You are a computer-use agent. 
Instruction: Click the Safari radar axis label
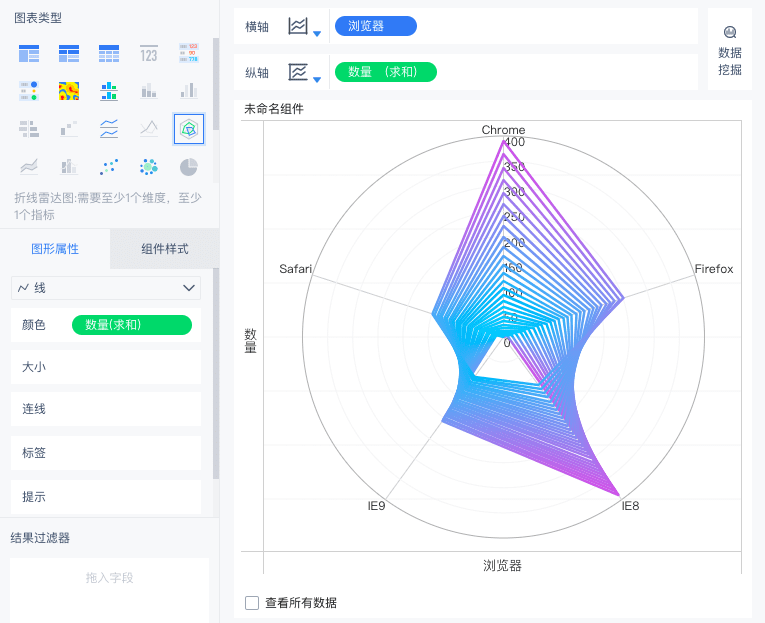click(x=295, y=269)
